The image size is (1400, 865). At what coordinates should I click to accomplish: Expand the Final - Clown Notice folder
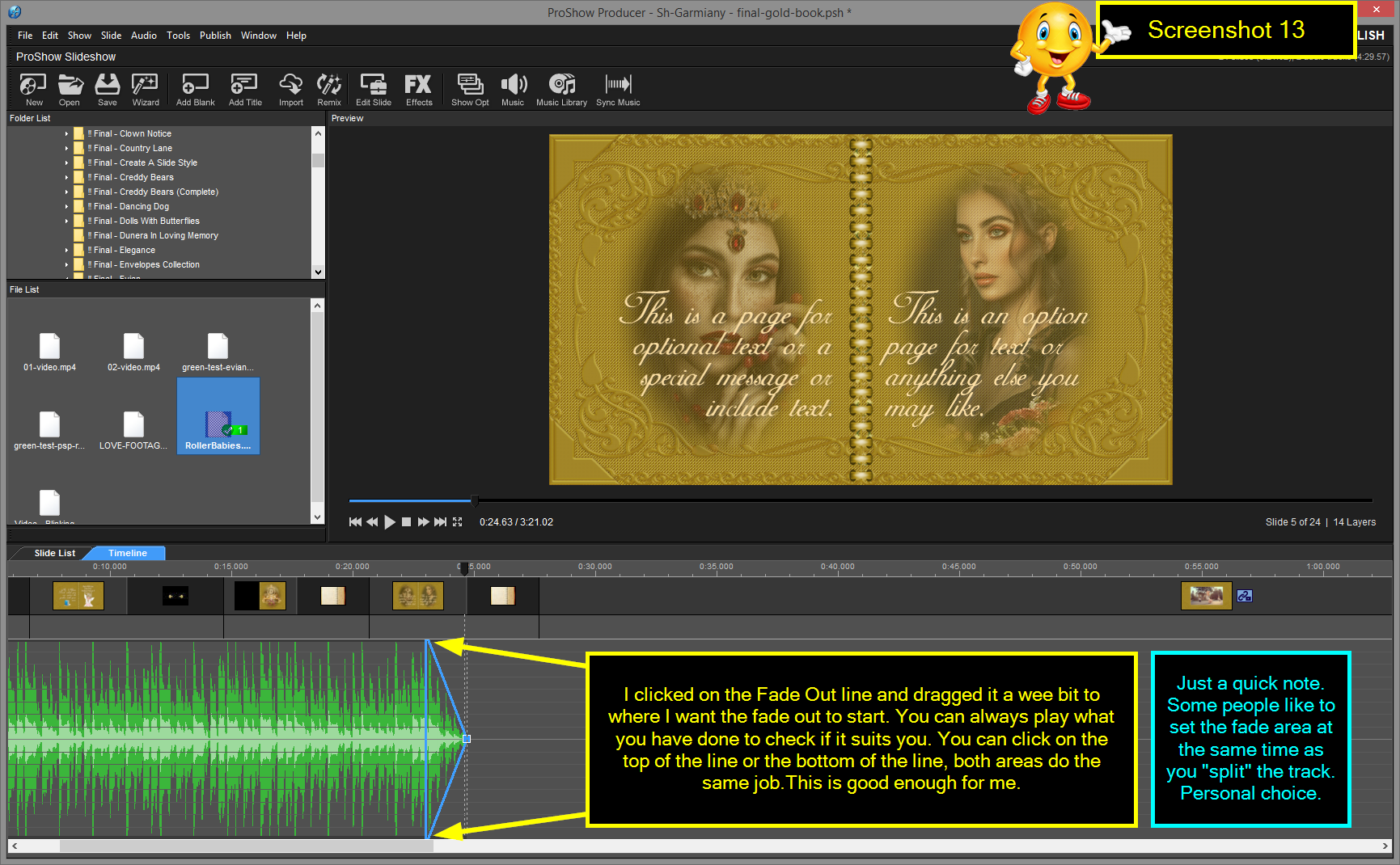click(67, 134)
